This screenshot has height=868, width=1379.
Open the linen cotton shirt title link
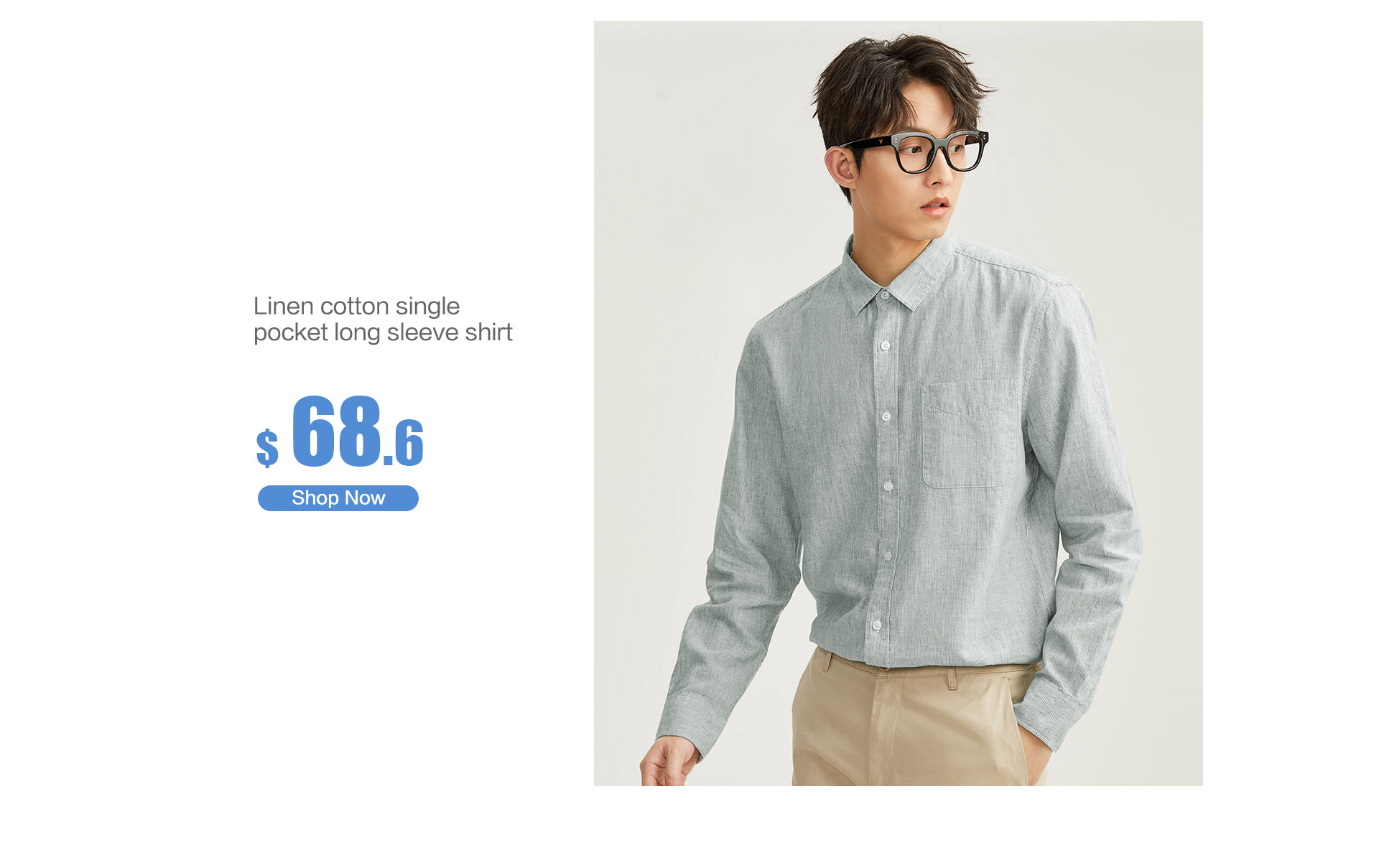coord(383,319)
